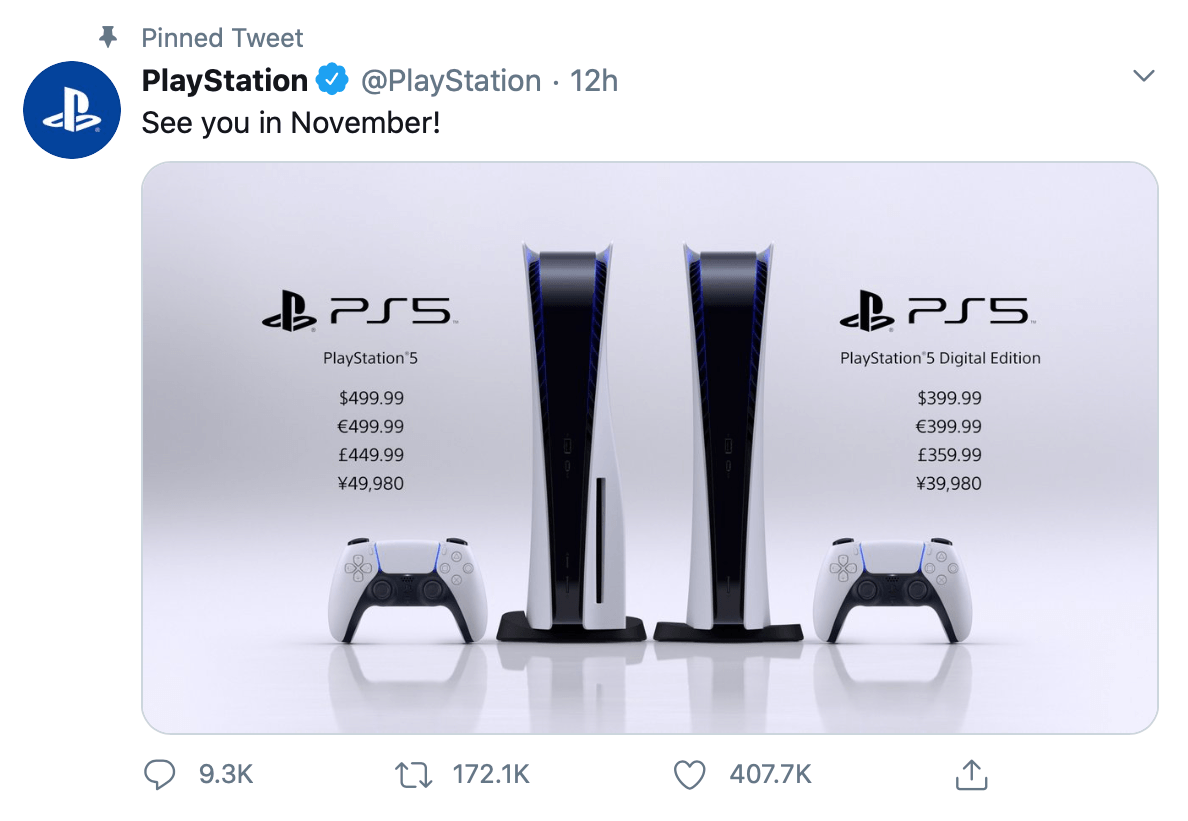Click the 9.3K replies count
The width and height of the screenshot is (1188, 821).
pyautogui.click(x=226, y=775)
